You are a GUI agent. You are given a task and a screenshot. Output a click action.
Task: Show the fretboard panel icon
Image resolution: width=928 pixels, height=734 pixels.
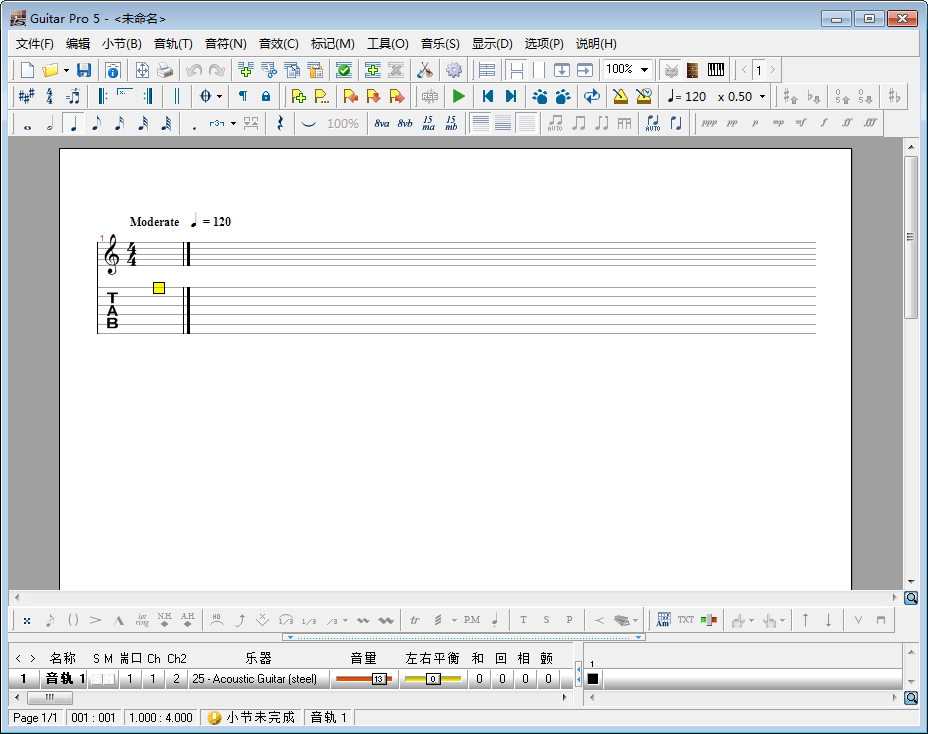692,70
